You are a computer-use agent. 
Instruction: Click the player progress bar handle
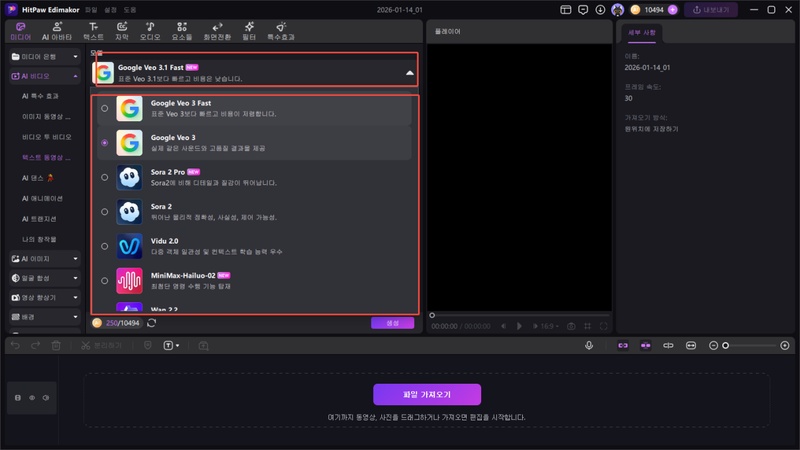click(432, 315)
